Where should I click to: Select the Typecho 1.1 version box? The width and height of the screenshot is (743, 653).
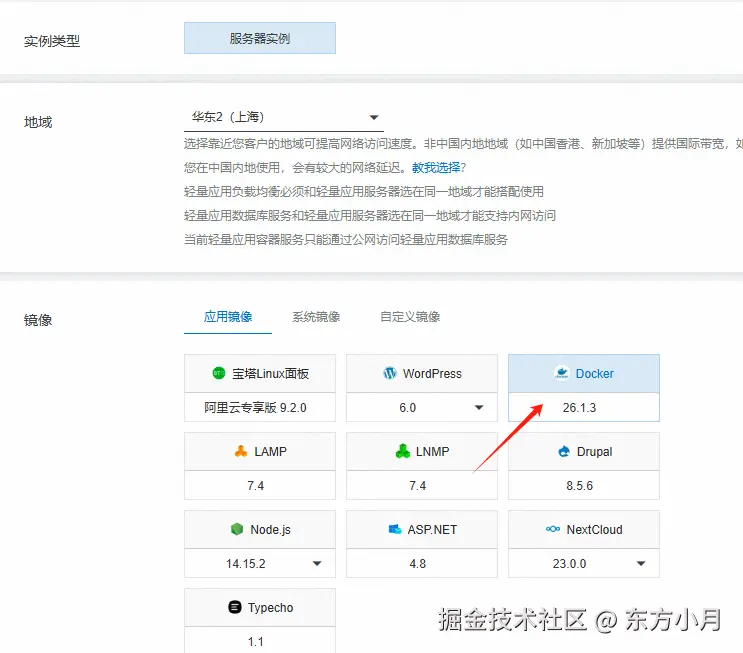click(260, 640)
